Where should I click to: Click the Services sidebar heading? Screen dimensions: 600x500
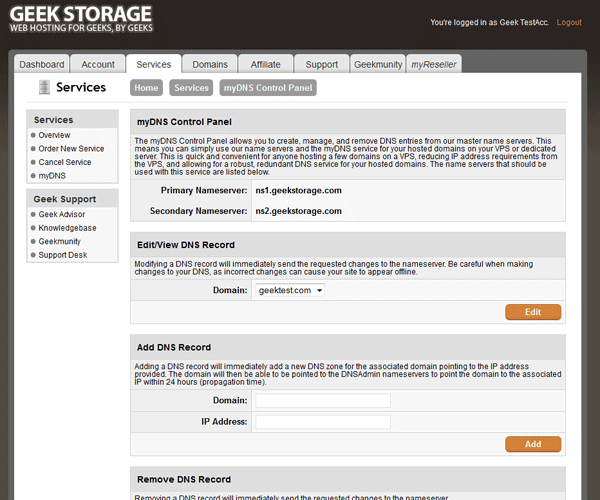[x=54, y=120]
